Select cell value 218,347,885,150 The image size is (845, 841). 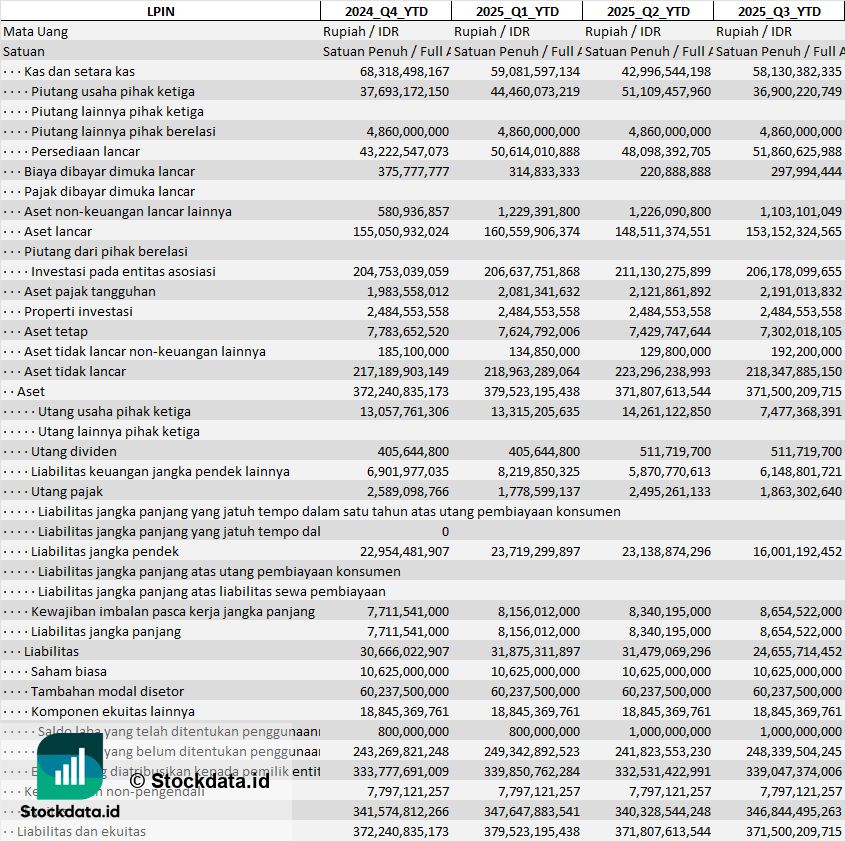click(x=794, y=371)
